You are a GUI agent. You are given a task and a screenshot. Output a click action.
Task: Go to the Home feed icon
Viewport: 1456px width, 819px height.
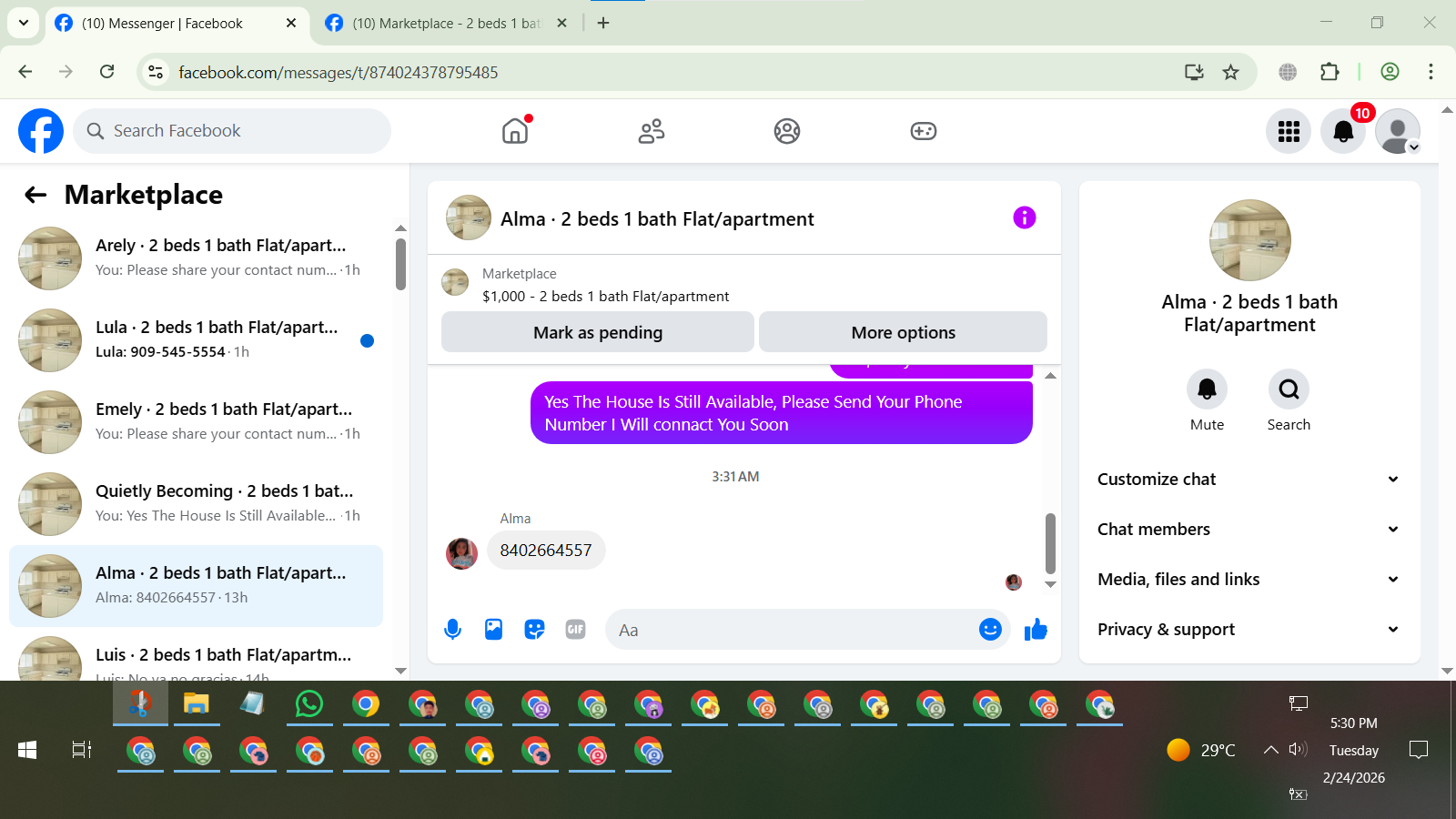515,131
